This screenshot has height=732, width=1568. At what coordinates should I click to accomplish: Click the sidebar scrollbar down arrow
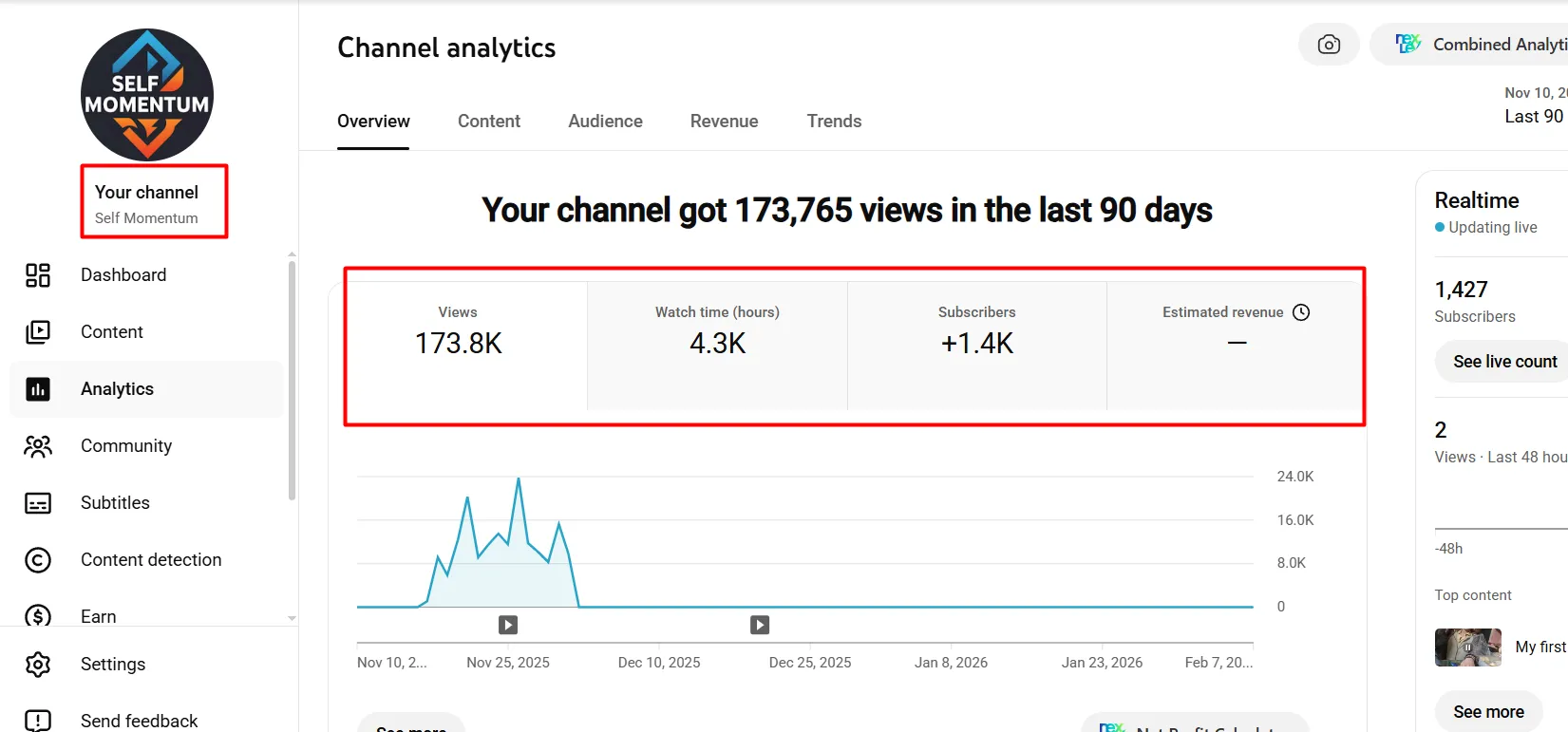tap(292, 618)
